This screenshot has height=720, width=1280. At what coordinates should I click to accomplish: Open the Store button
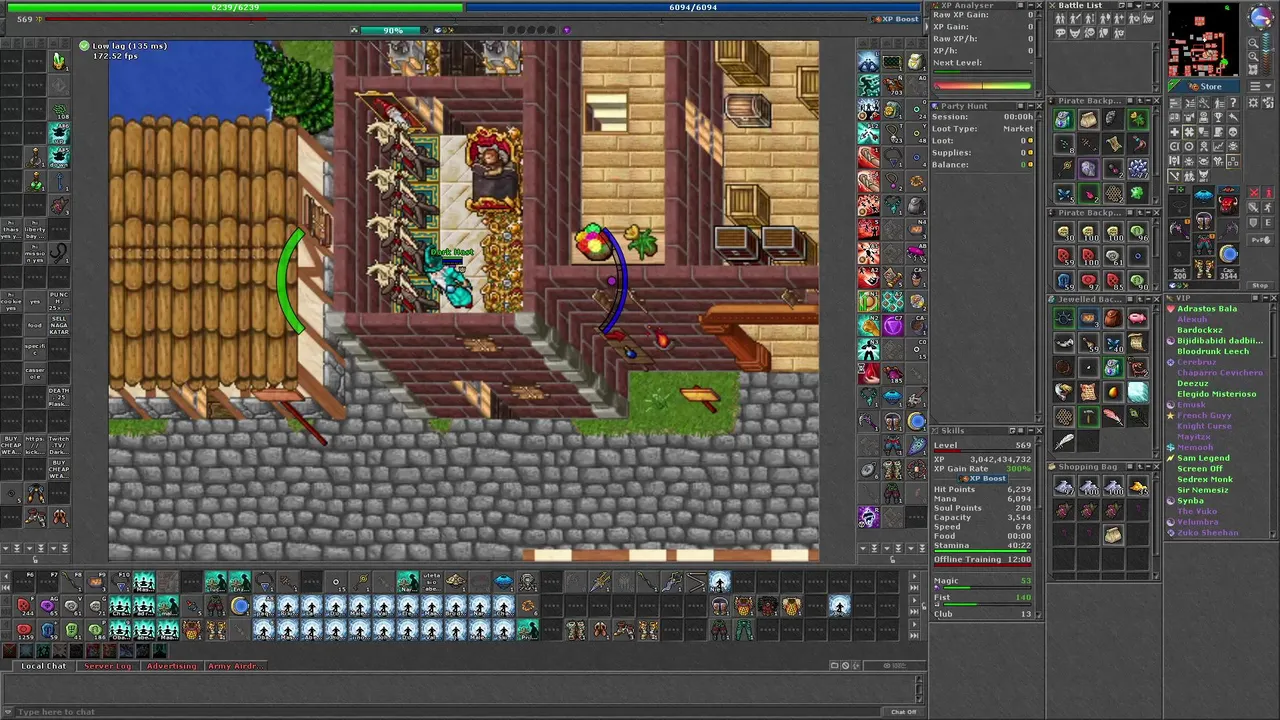[1204, 86]
